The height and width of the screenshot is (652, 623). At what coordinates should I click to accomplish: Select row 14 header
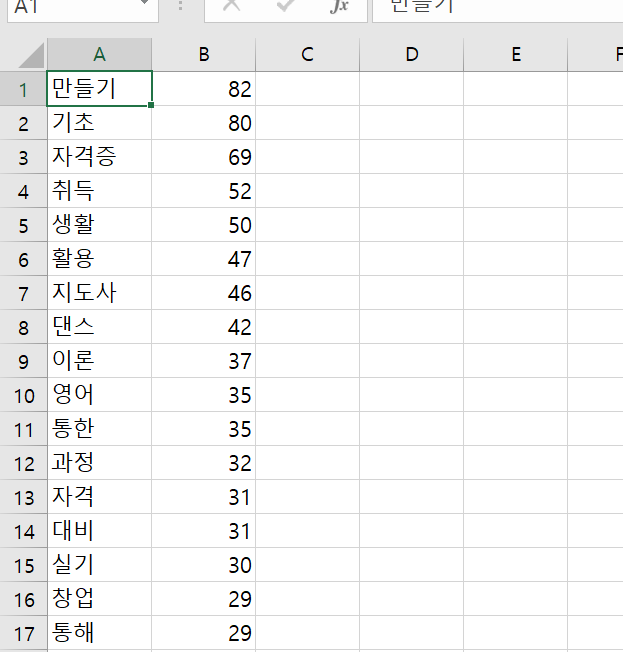pos(23,531)
